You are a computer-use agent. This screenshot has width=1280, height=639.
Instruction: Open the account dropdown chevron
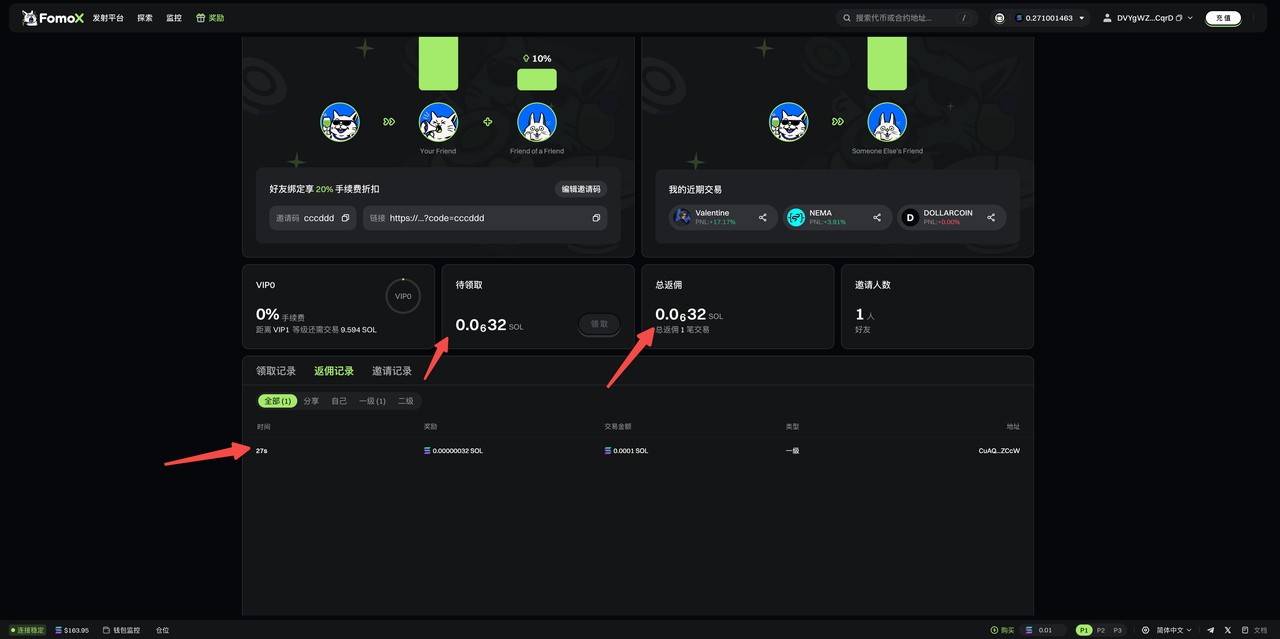pos(1190,18)
